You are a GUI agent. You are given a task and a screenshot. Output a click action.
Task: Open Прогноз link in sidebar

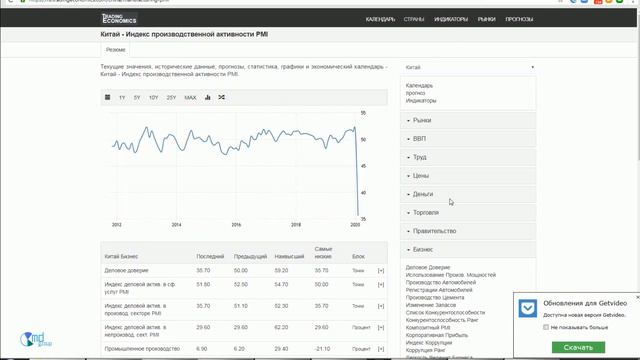415,93
